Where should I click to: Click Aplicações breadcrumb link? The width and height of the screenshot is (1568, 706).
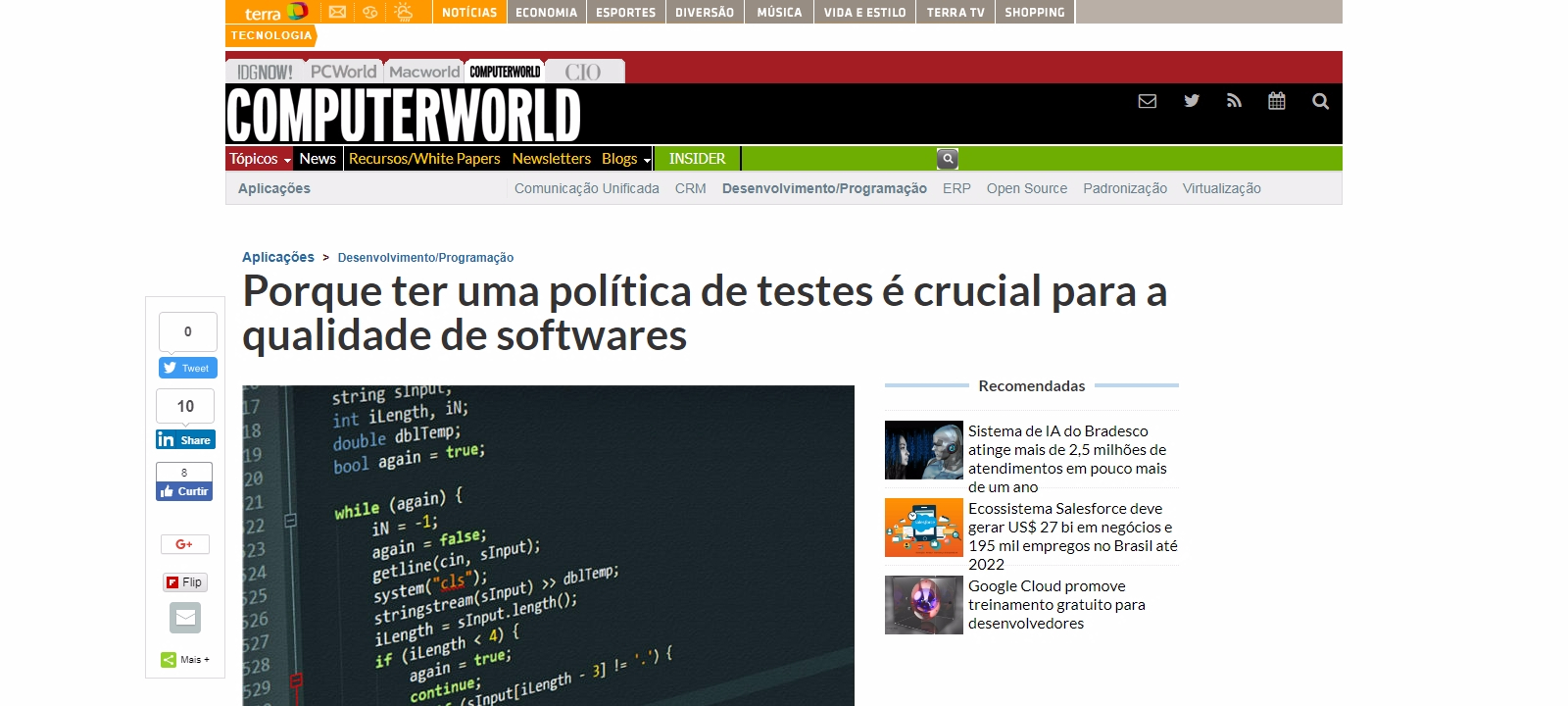(x=278, y=257)
